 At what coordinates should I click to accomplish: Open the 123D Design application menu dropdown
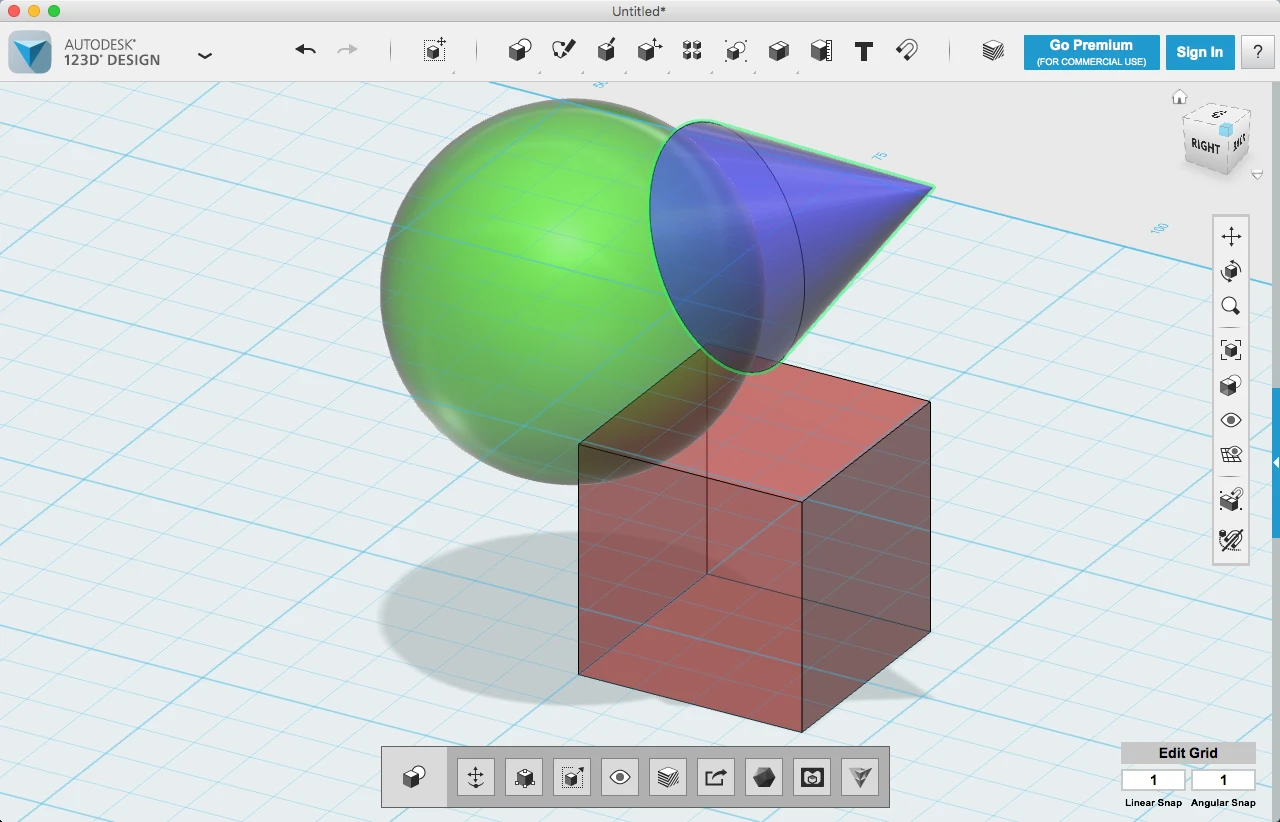[x=205, y=55]
